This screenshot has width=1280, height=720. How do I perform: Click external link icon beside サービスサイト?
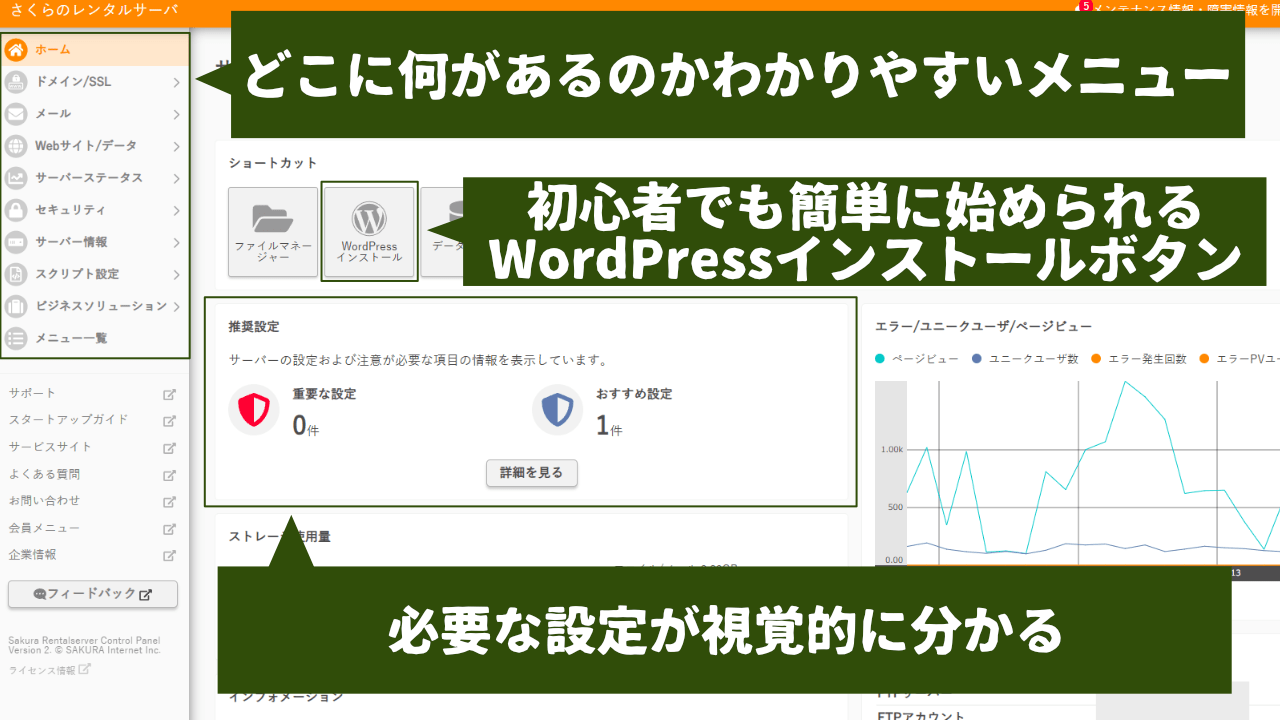pos(170,448)
